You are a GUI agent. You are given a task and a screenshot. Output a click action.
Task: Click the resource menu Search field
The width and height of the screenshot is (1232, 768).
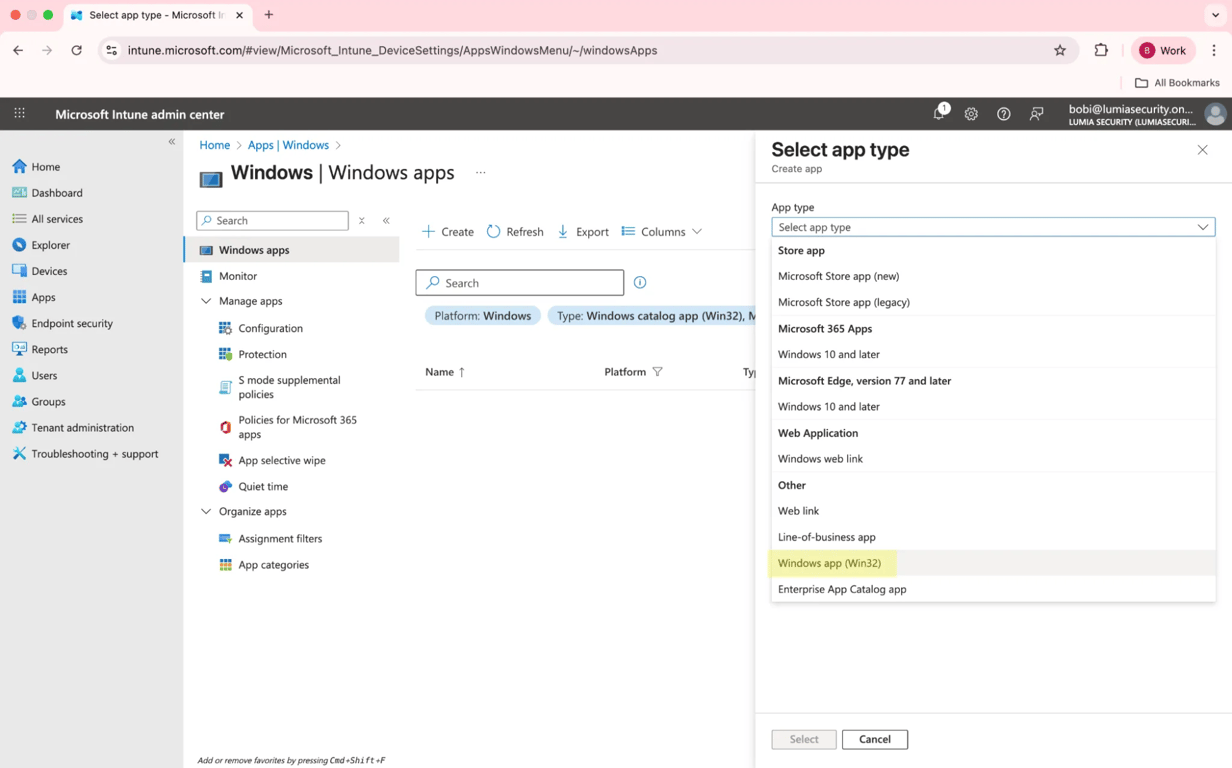(272, 220)
